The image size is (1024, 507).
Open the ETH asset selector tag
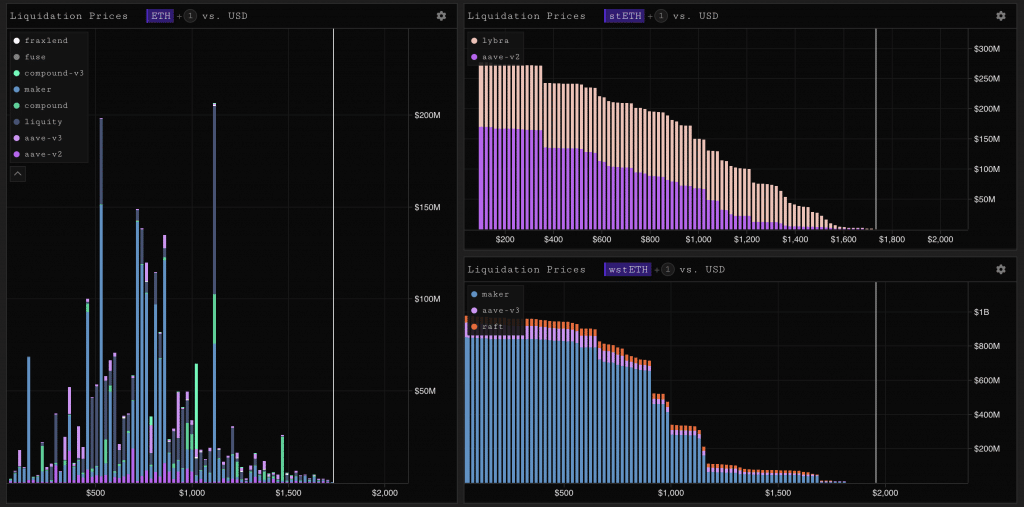click(160, 16)
